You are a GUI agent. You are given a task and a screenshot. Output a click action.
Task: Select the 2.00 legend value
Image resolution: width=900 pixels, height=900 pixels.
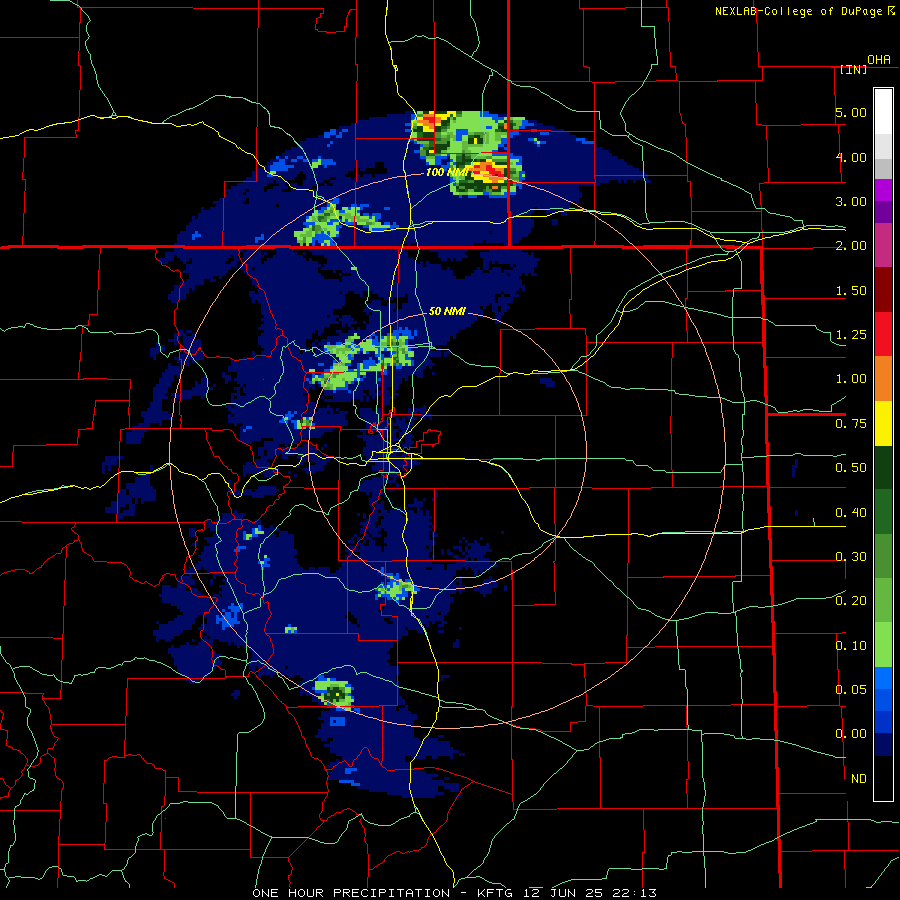click(851, 246)
